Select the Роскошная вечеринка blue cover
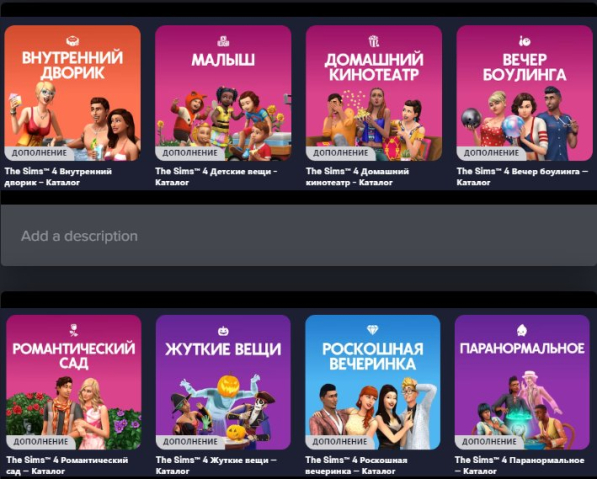597x479 pixels. pyautogui.click(x=373, y=382)
